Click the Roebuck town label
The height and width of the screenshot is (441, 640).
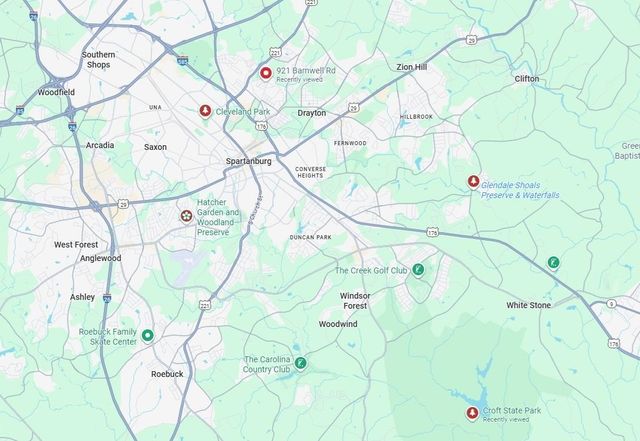pyautogui.click(x=167, y=374)
